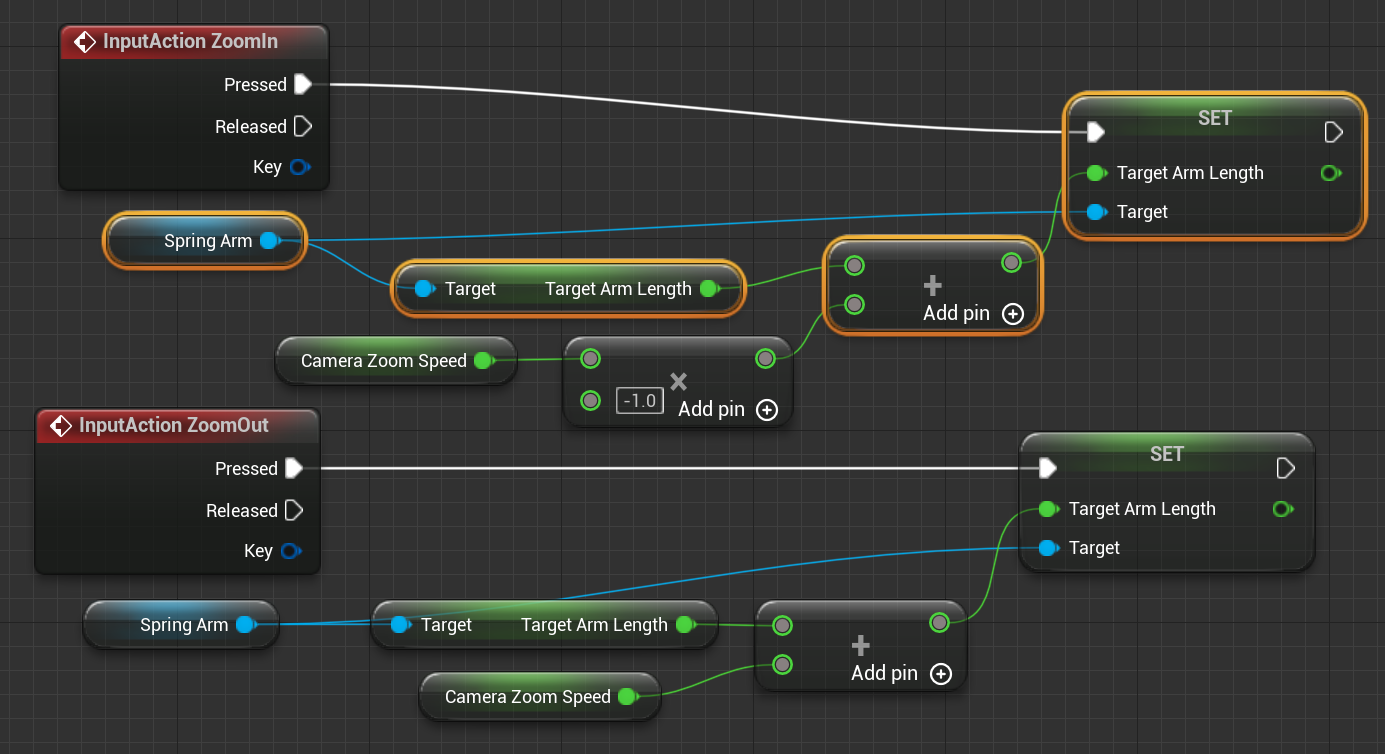1385x754 pixels.
Task: Click Target Arm Length input pin on unselected SET
Action: tap(1048, 509)
